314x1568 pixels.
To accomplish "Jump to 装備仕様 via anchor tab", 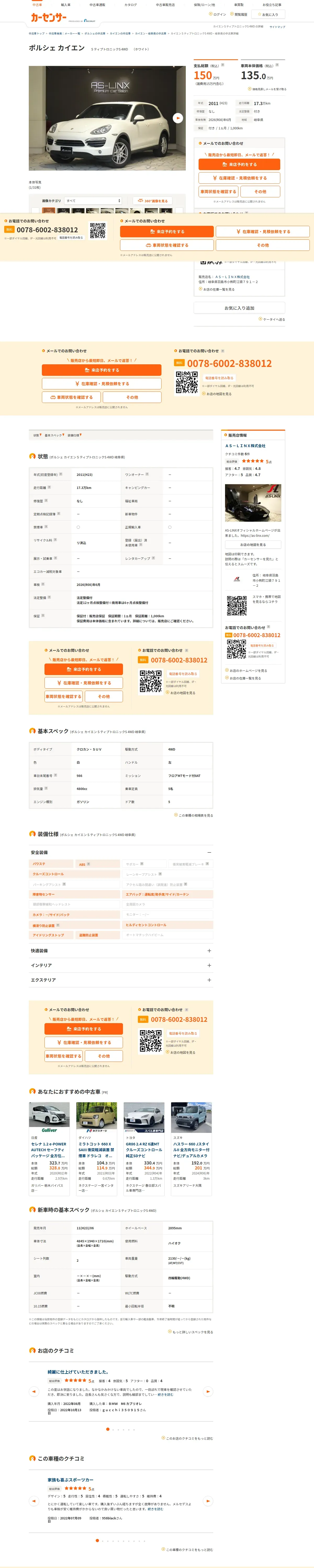I will pos(74,435).
